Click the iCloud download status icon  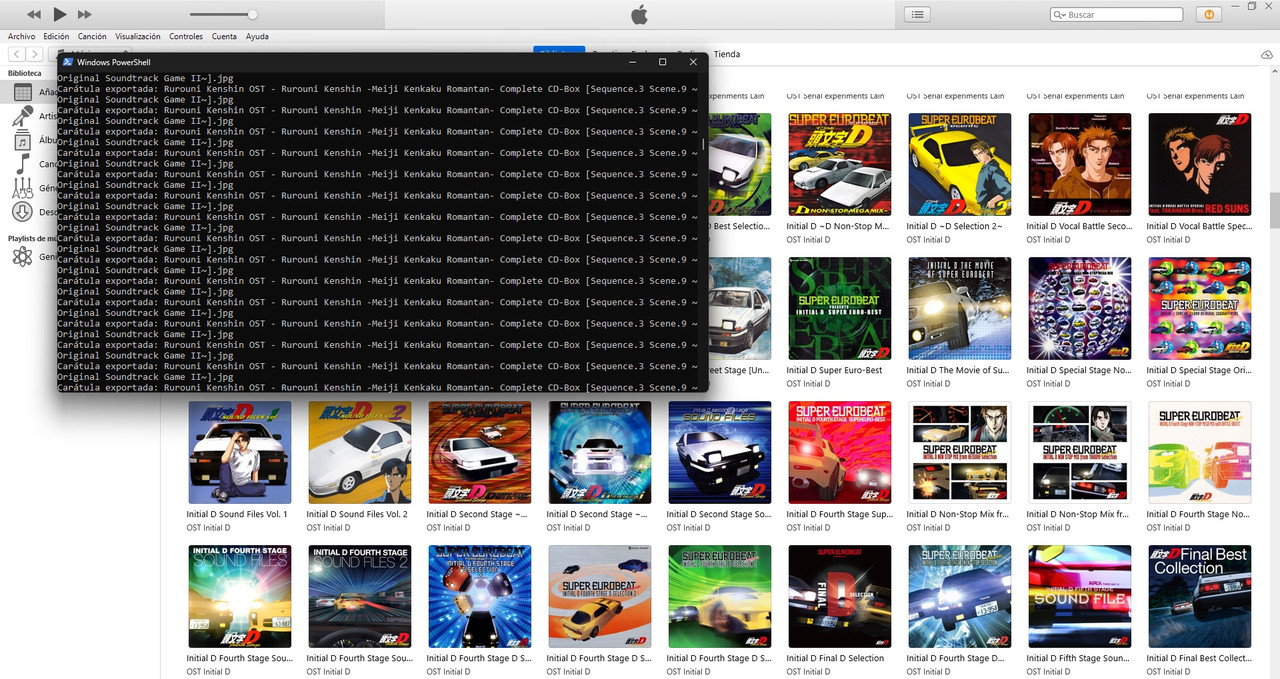(x=1267, y=54)
